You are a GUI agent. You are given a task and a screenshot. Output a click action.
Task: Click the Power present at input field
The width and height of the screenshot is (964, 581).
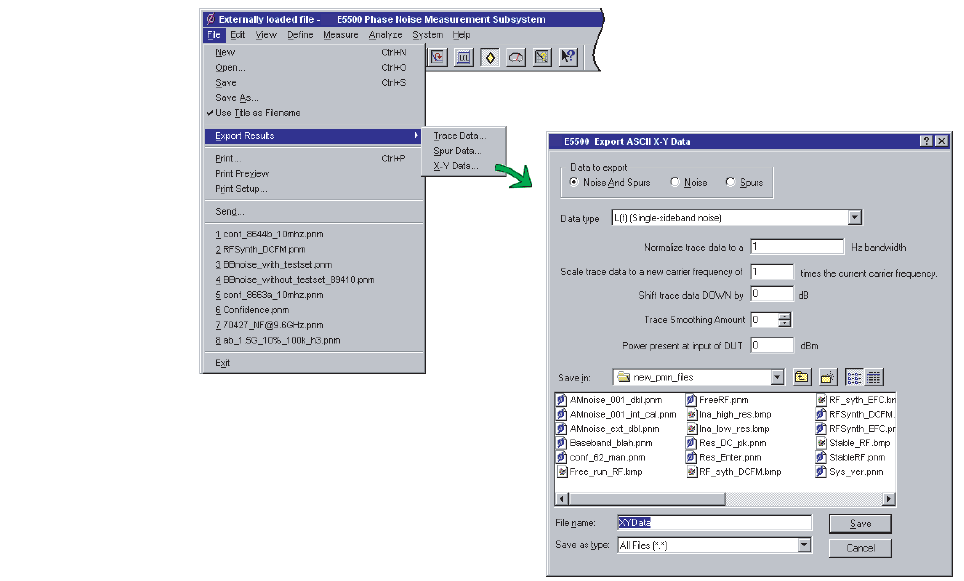point(772,346)
